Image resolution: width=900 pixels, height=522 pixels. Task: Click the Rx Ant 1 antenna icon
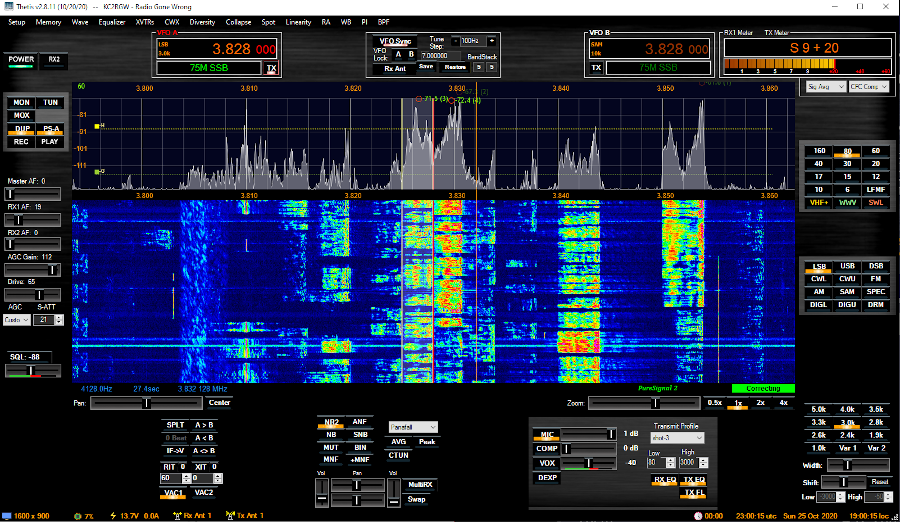coord(177,516)
